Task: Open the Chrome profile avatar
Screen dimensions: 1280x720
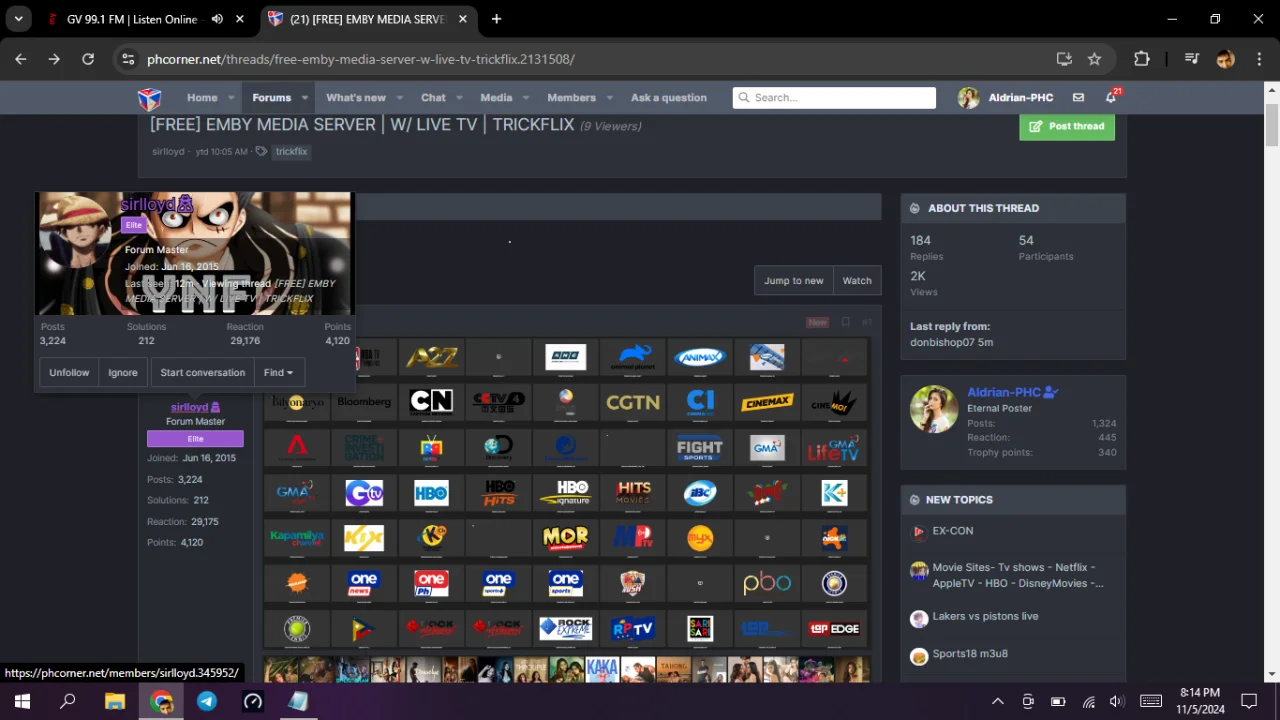Action: pos(1225,59)
